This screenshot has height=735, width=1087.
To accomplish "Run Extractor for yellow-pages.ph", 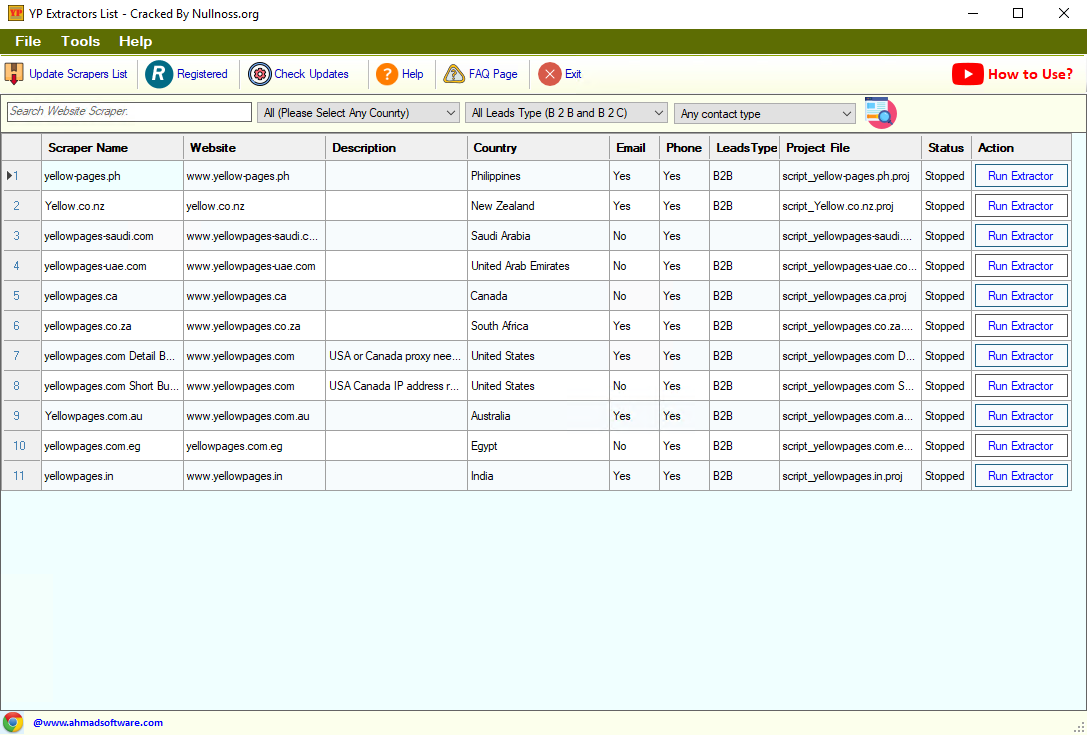I will tap(1021, 176).
